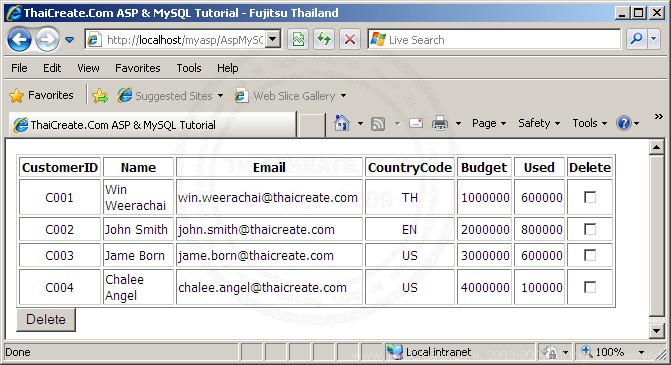Image resolution: width=671 pixels, height=365 pixels.
Task: Open the Suggested Sites link
Action: (x=165, y=96)
